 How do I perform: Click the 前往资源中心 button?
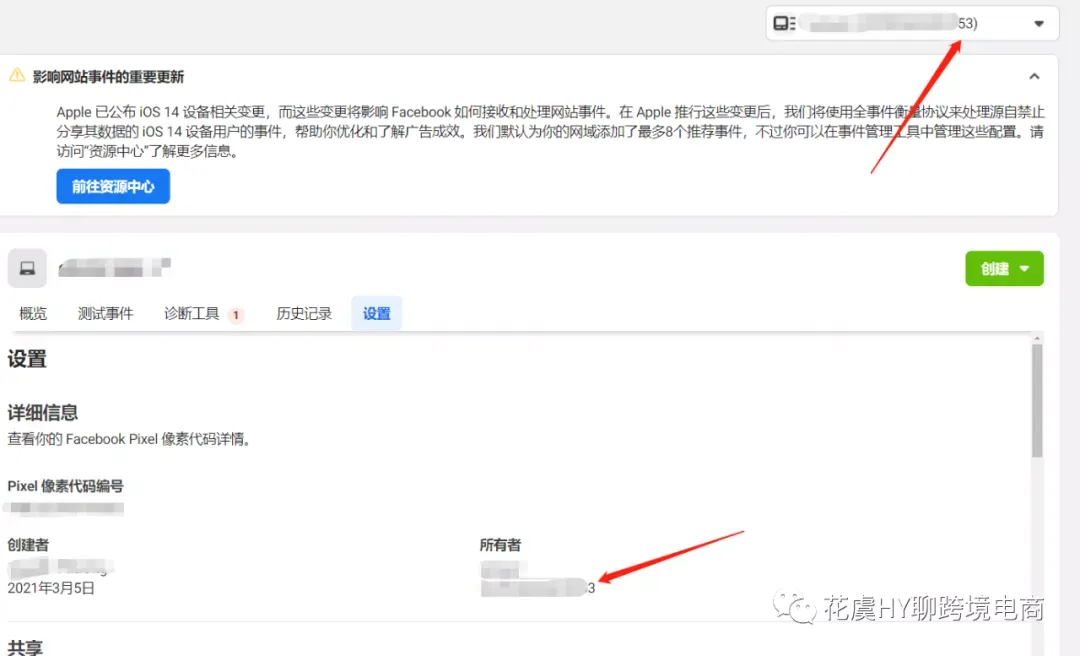click(x=113, y=186)
